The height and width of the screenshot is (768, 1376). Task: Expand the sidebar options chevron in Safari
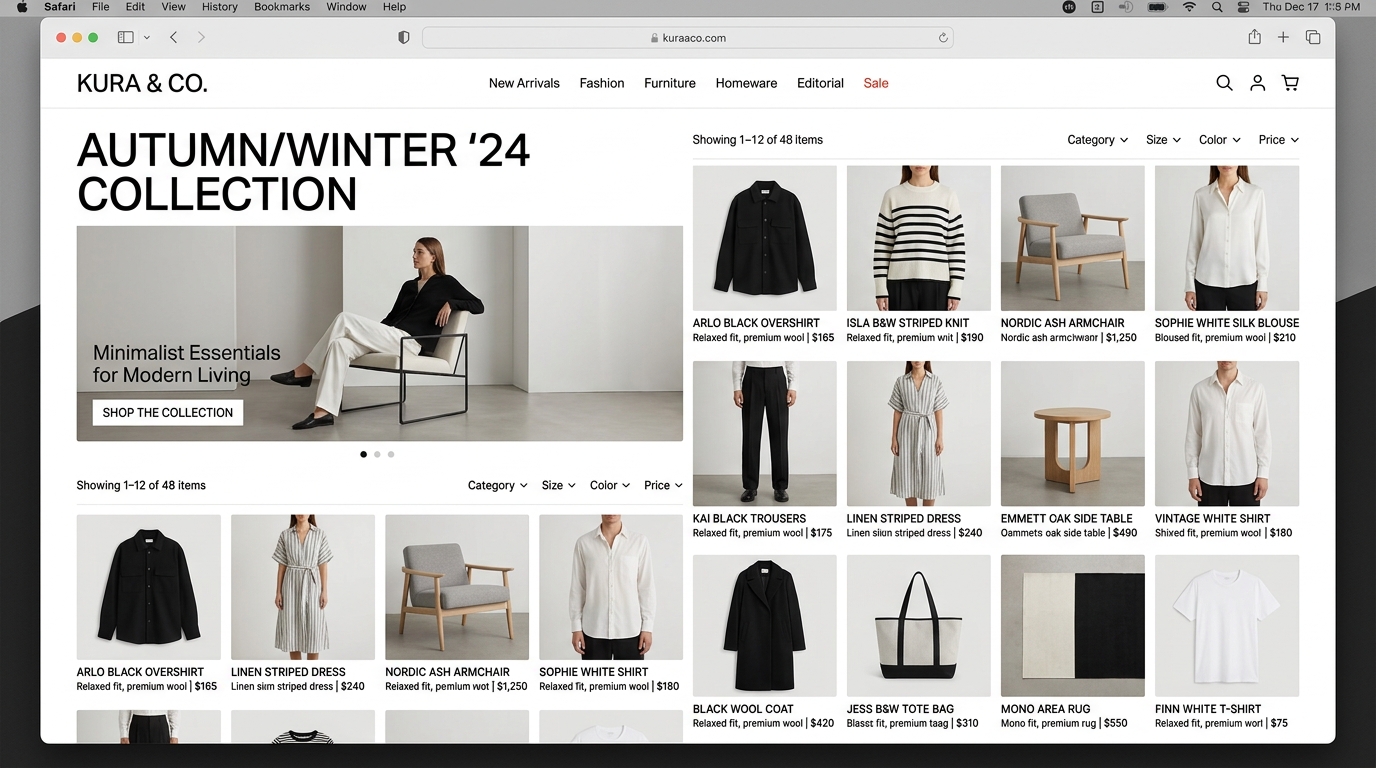[x=147, y=37]
